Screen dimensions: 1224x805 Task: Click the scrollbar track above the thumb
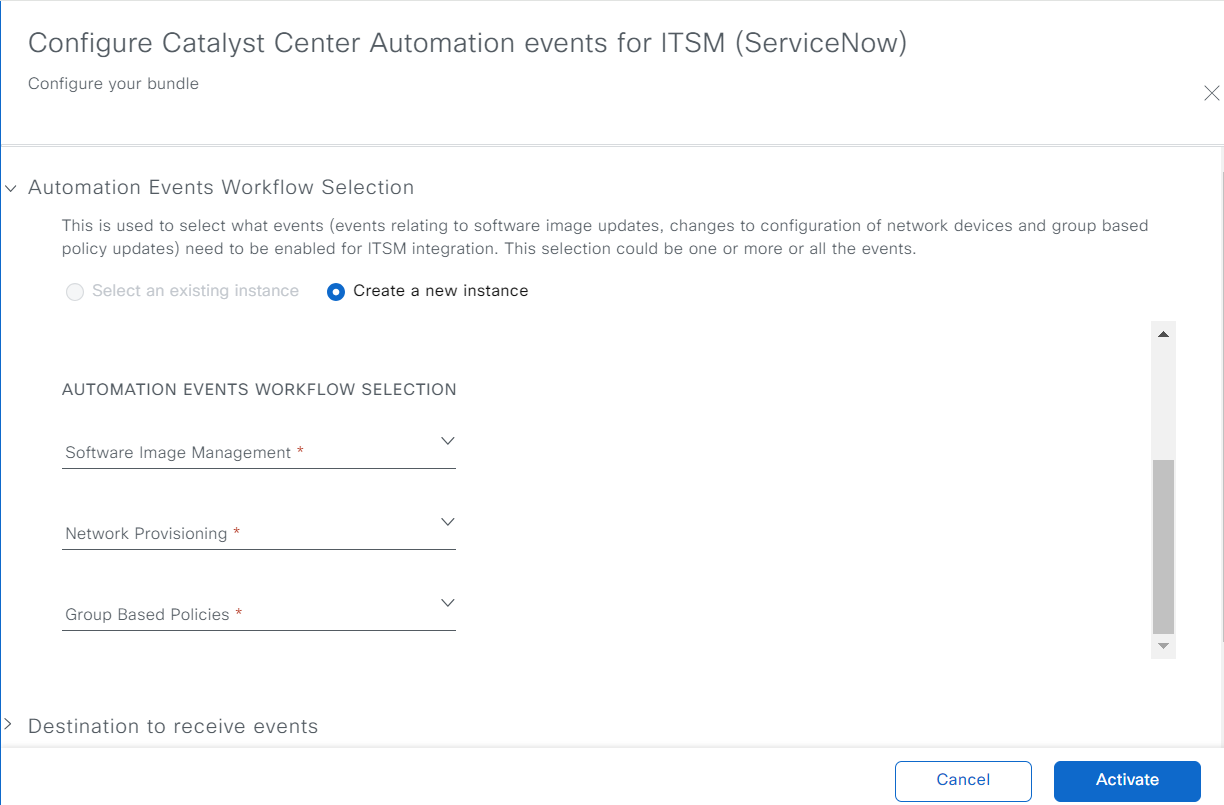tap(1163, 402)
